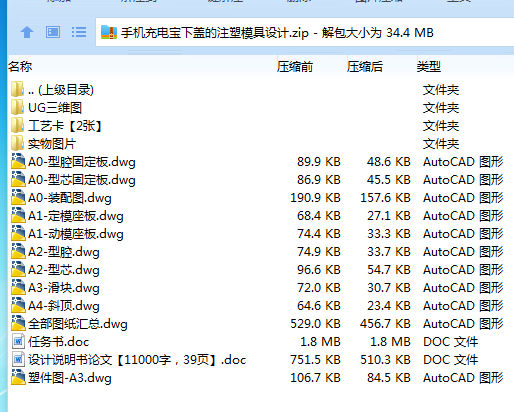Viewport: 514px width, 412px height.
Task: Select the file name 全部图纸汇总.dwg
Action: coord(78,324)
